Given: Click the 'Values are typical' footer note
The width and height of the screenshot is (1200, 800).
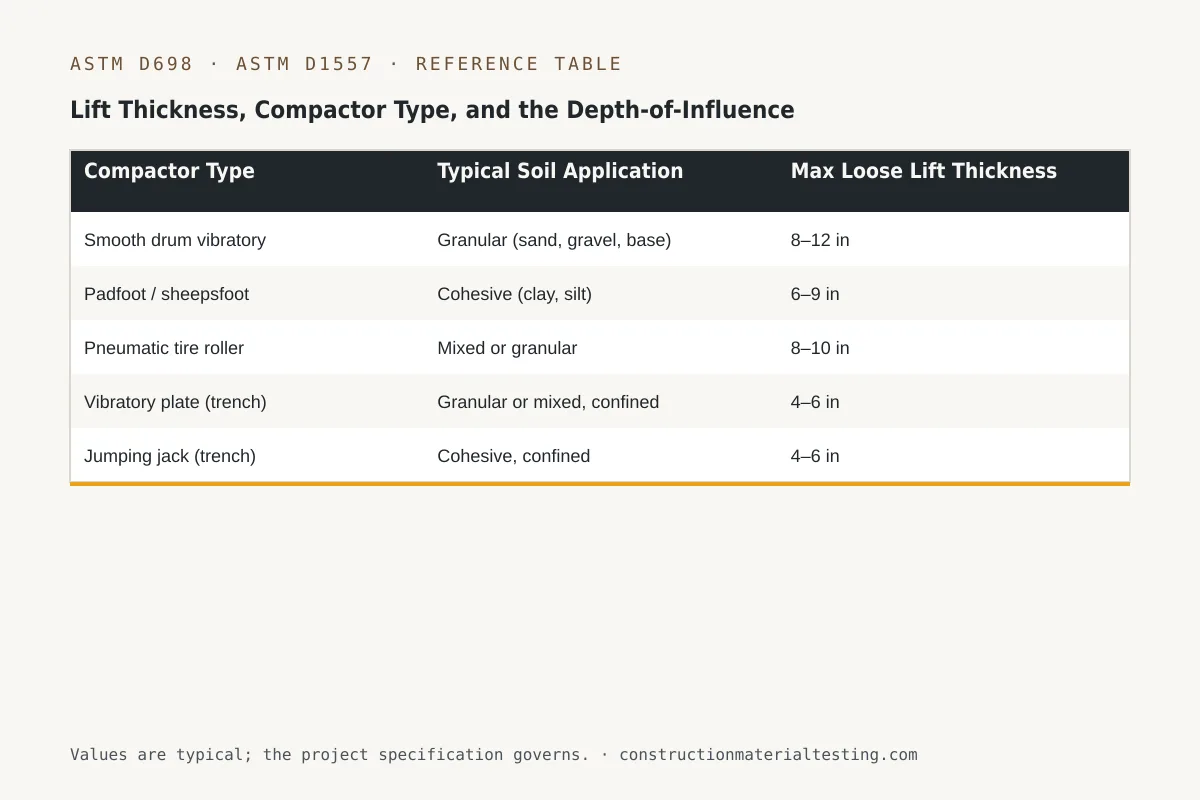Looking at the screenshot, I should [493, 755].
